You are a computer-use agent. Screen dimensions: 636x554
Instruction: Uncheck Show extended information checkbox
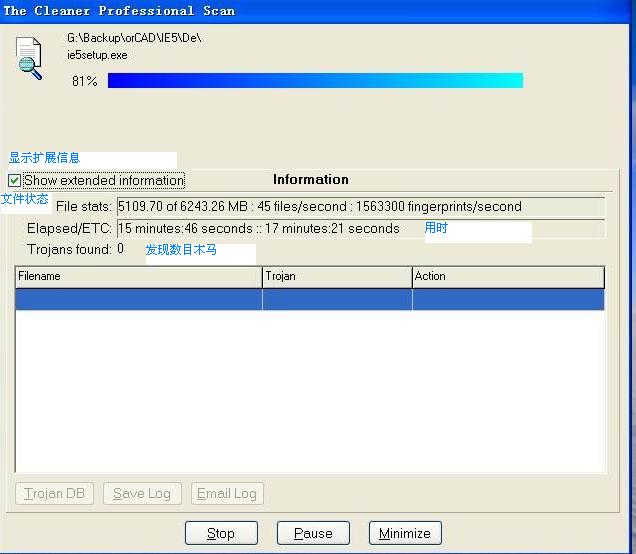(15, 180)
